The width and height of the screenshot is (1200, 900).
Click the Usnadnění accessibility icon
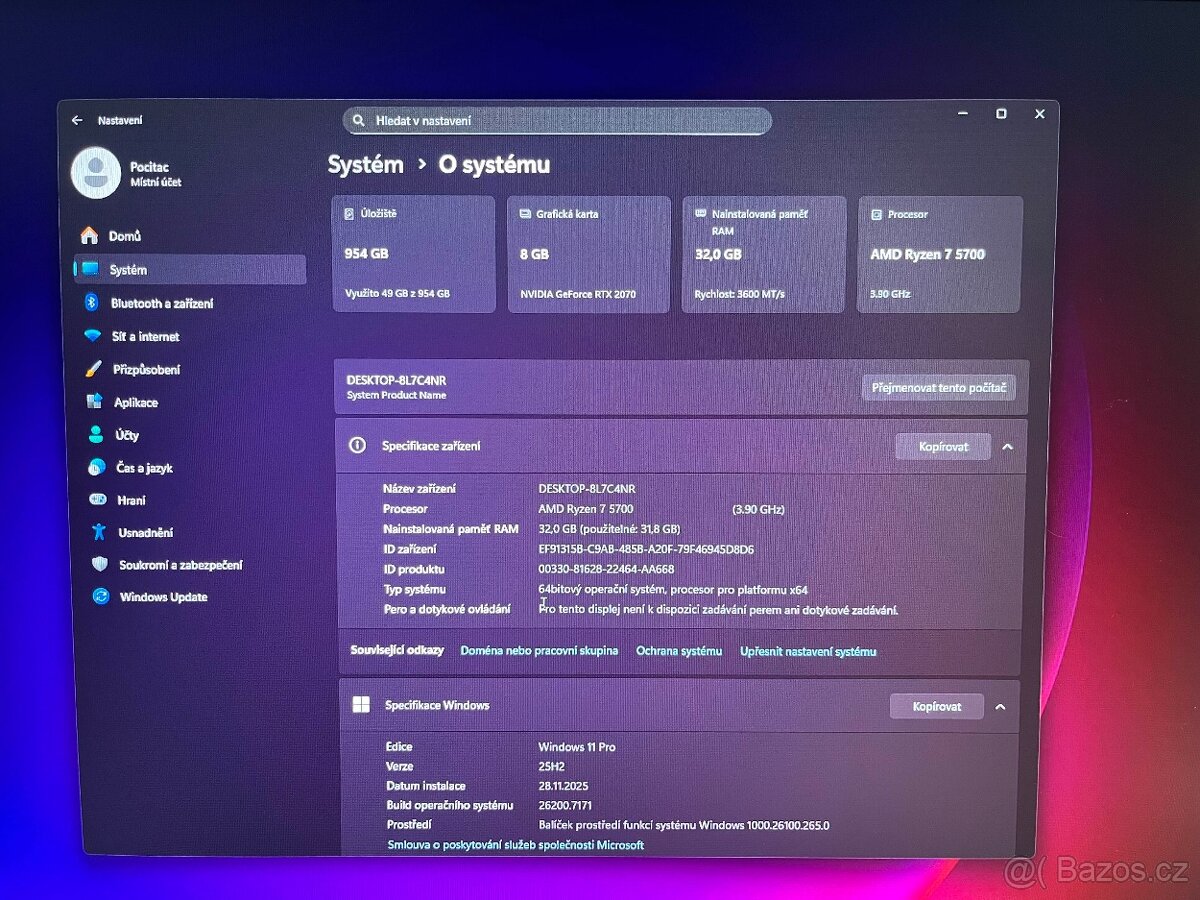(100, 532)
